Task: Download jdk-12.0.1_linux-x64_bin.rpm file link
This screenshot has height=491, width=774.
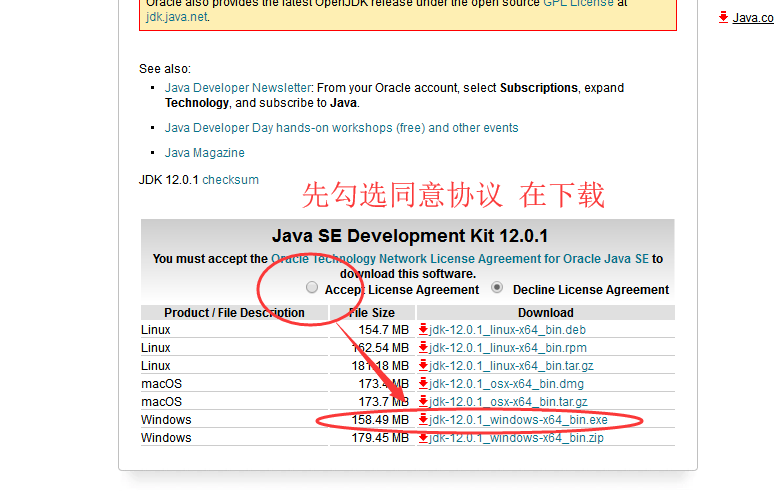Action: (507, 348)
